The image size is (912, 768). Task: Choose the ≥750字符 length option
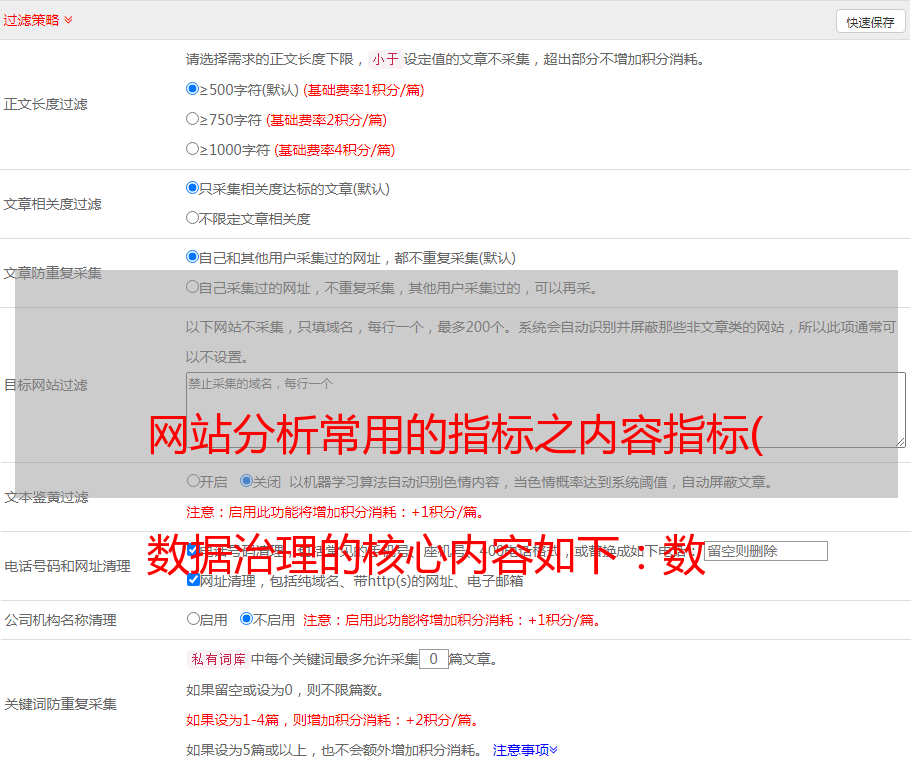192,119
